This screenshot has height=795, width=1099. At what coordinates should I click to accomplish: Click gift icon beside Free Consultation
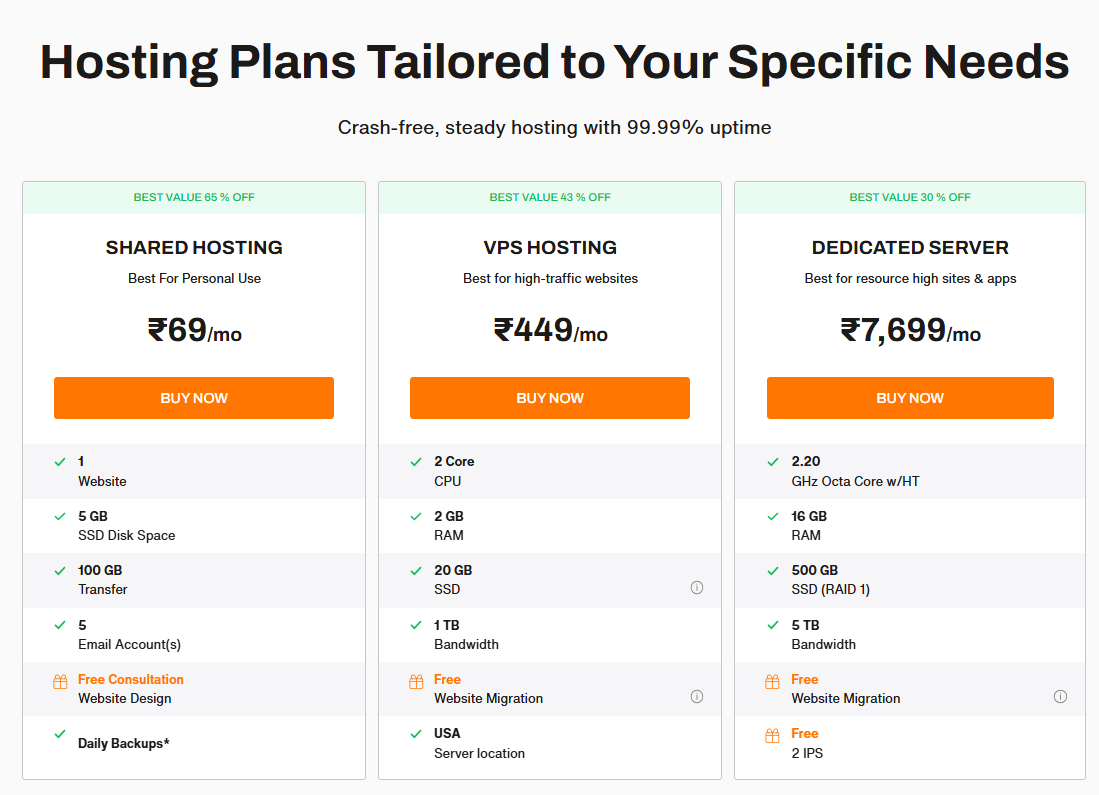[60, 682]
